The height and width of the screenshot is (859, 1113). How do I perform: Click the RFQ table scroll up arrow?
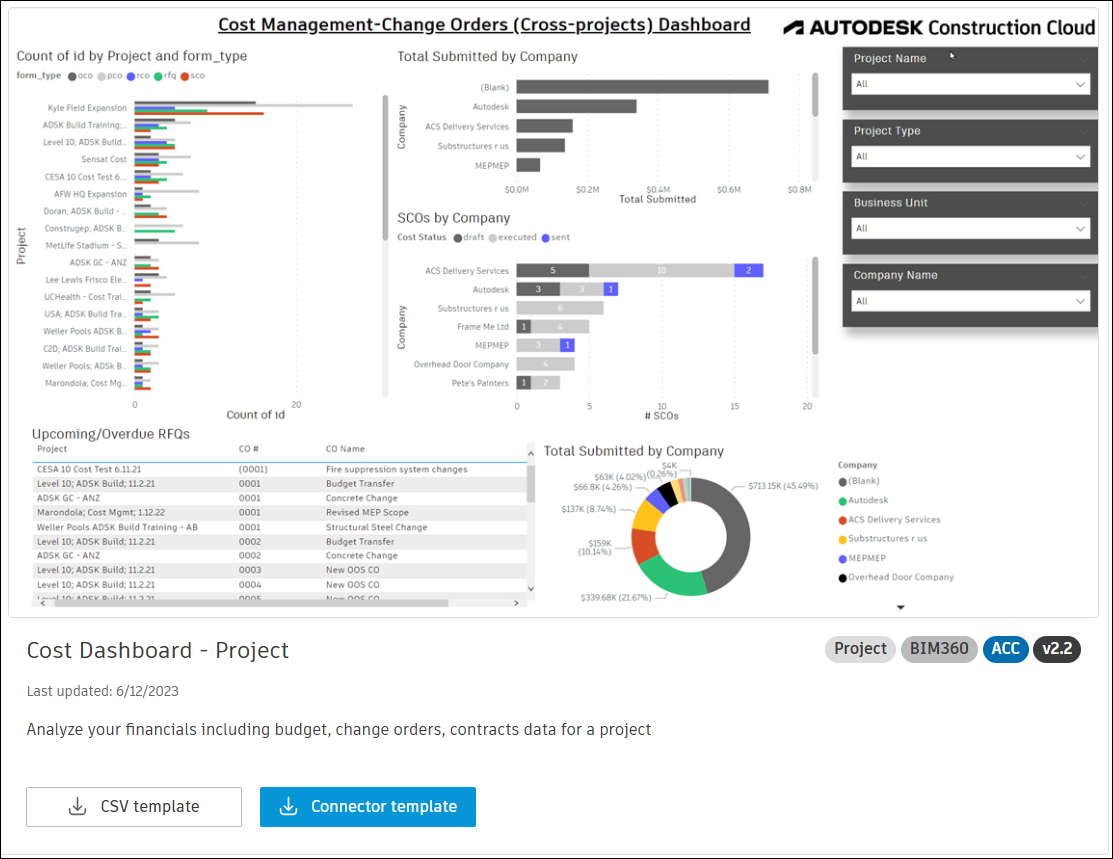point(530,453)
